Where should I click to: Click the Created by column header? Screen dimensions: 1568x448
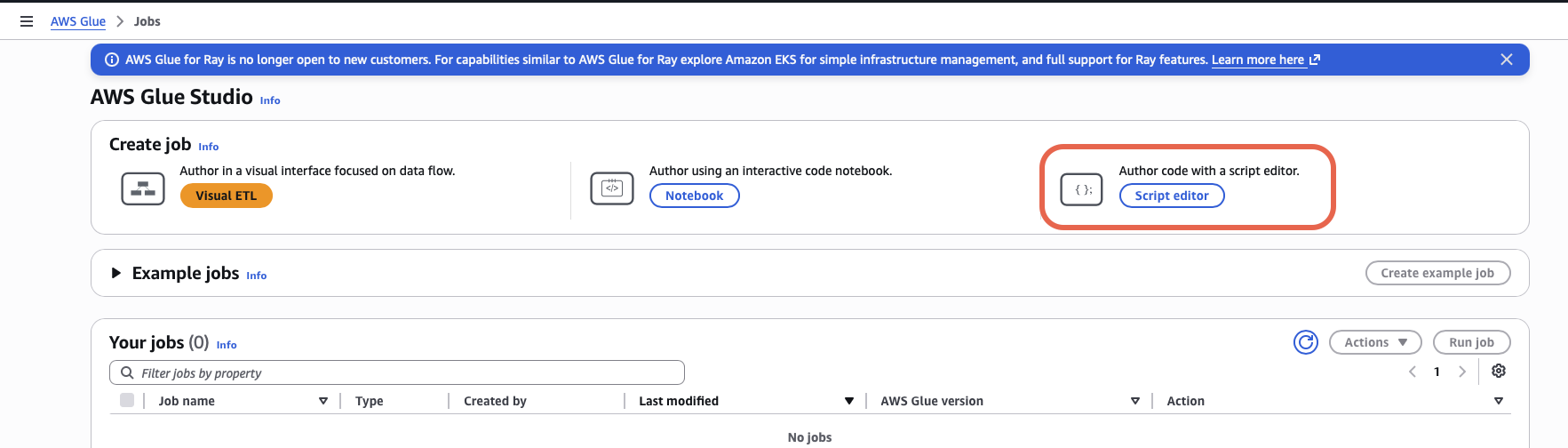point(495,401)
